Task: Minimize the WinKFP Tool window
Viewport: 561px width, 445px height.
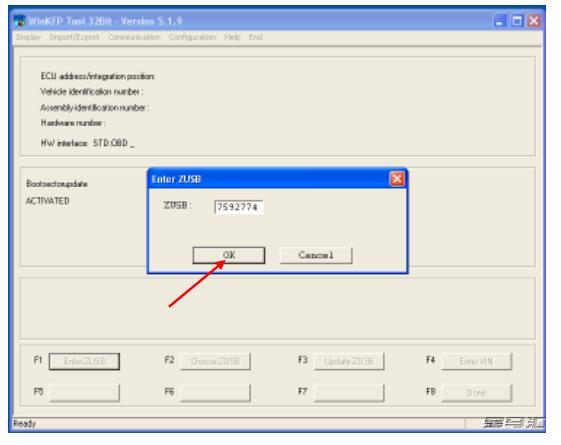Action: point(500,21)
